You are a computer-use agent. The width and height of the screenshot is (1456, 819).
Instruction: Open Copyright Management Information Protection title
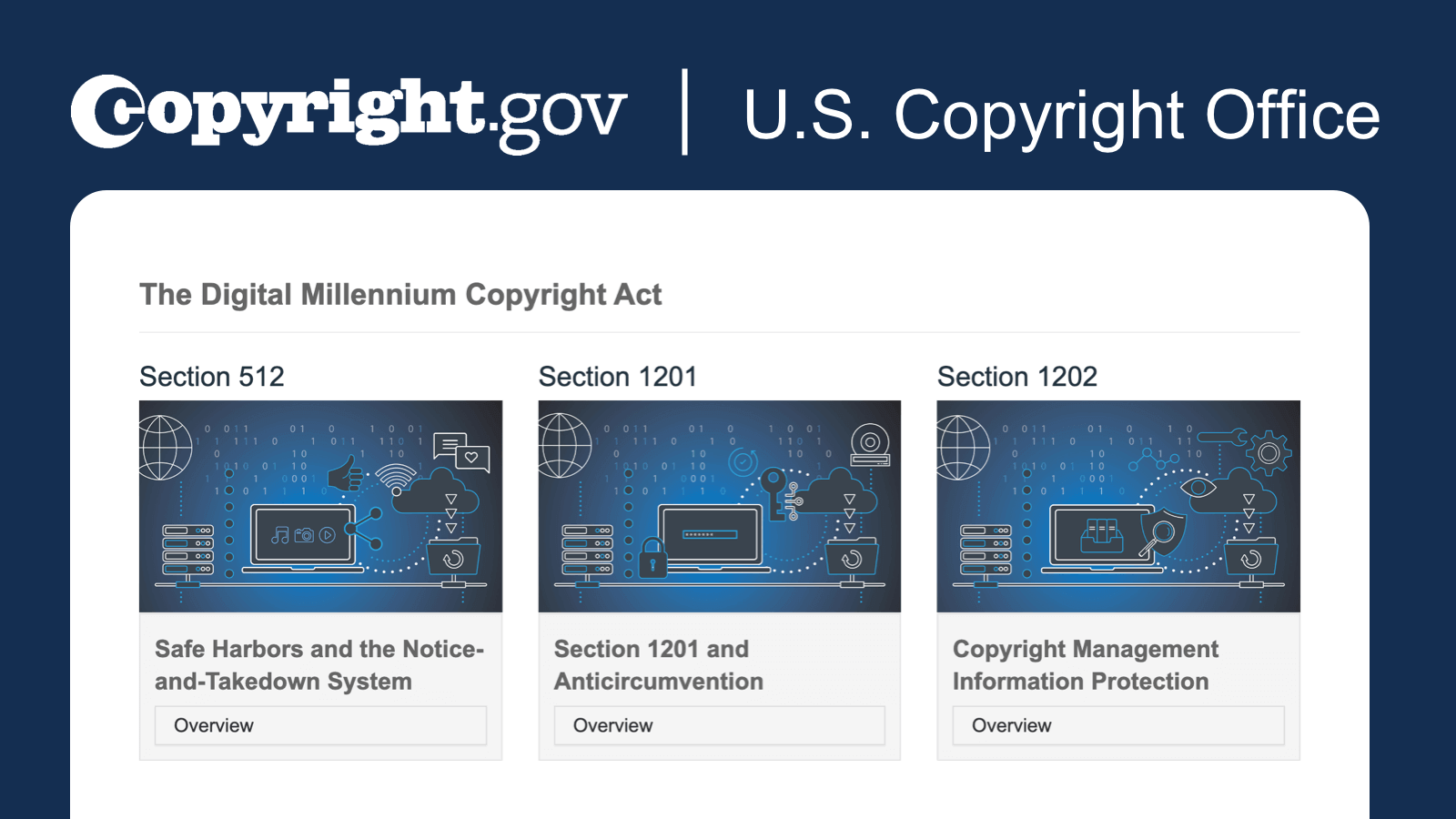pyautogui.click(x=1086, y=665)
